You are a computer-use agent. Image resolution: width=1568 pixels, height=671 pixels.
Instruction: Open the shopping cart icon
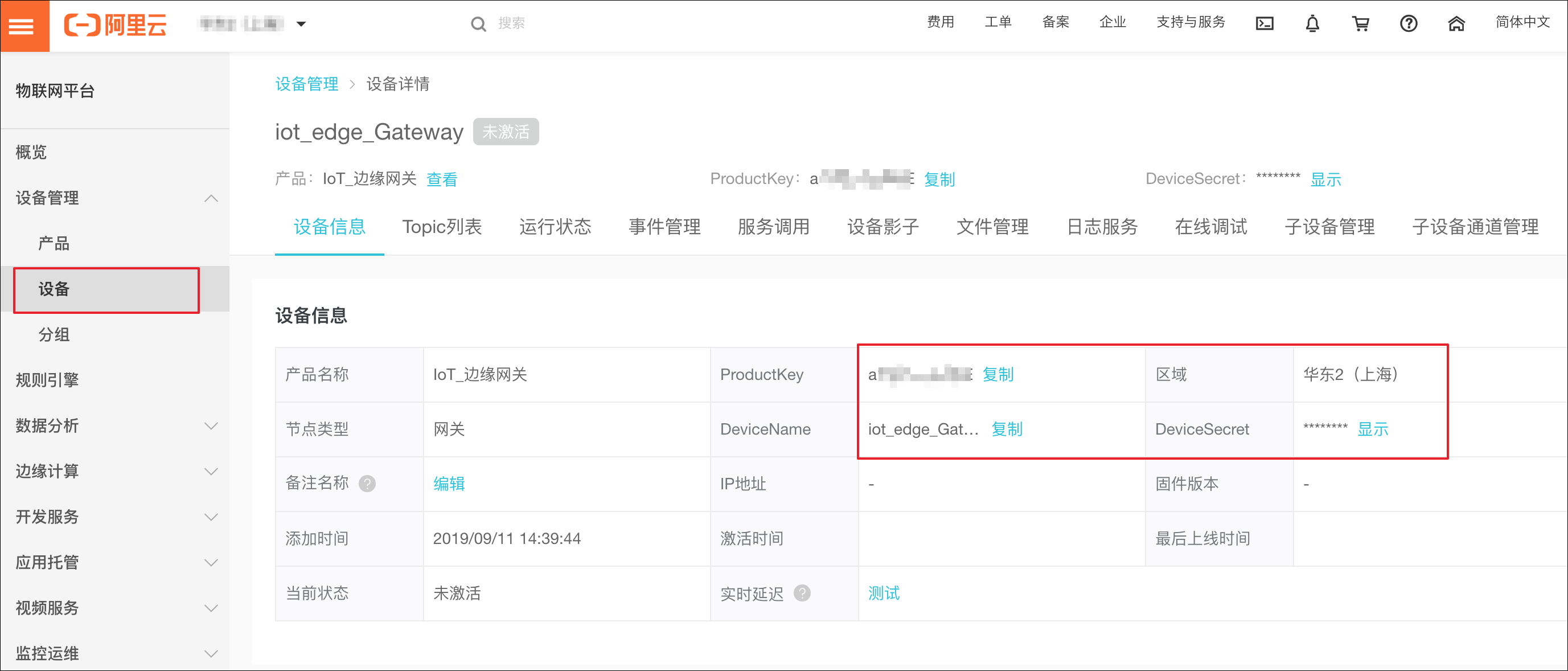1360,24
